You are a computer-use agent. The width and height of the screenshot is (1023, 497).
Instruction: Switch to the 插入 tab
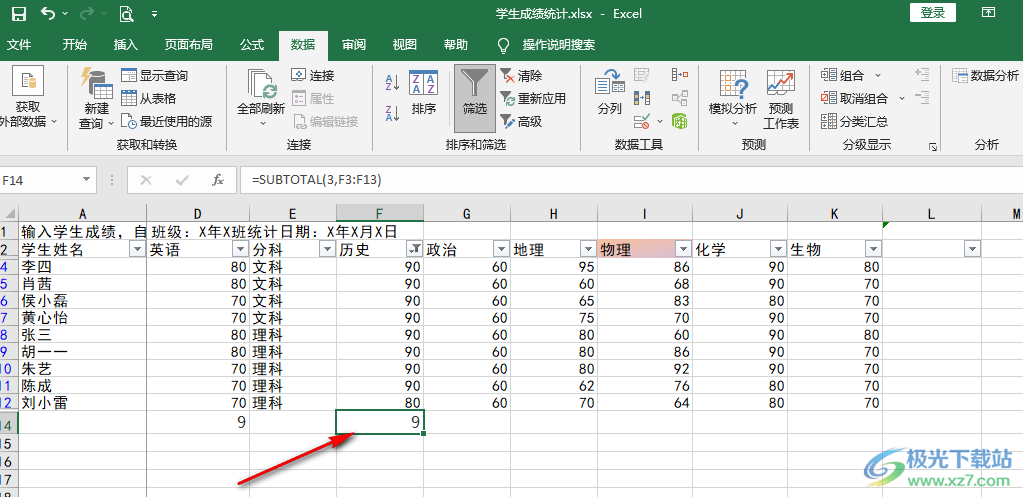pos(126,45)
